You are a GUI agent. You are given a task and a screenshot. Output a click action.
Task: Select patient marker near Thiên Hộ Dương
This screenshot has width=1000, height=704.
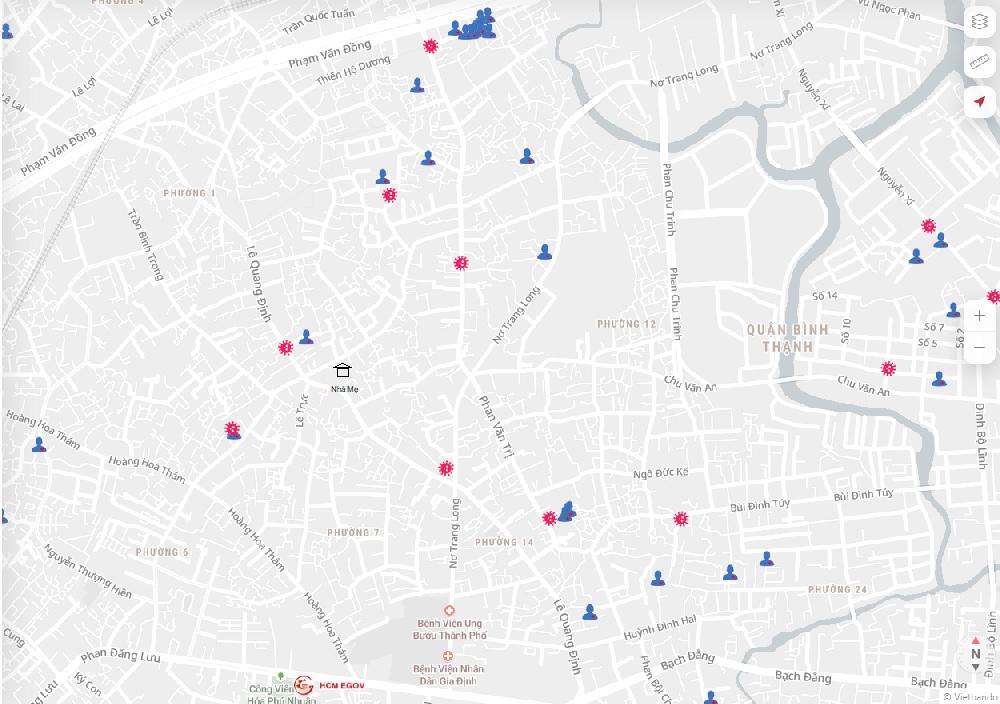tap(417, 85)
